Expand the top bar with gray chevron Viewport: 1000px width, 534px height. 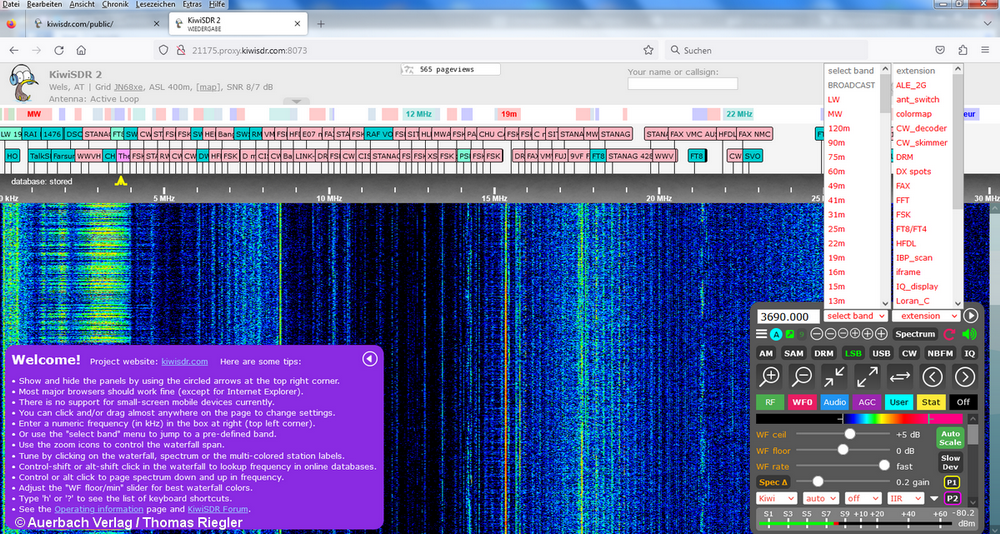point(297,101)
